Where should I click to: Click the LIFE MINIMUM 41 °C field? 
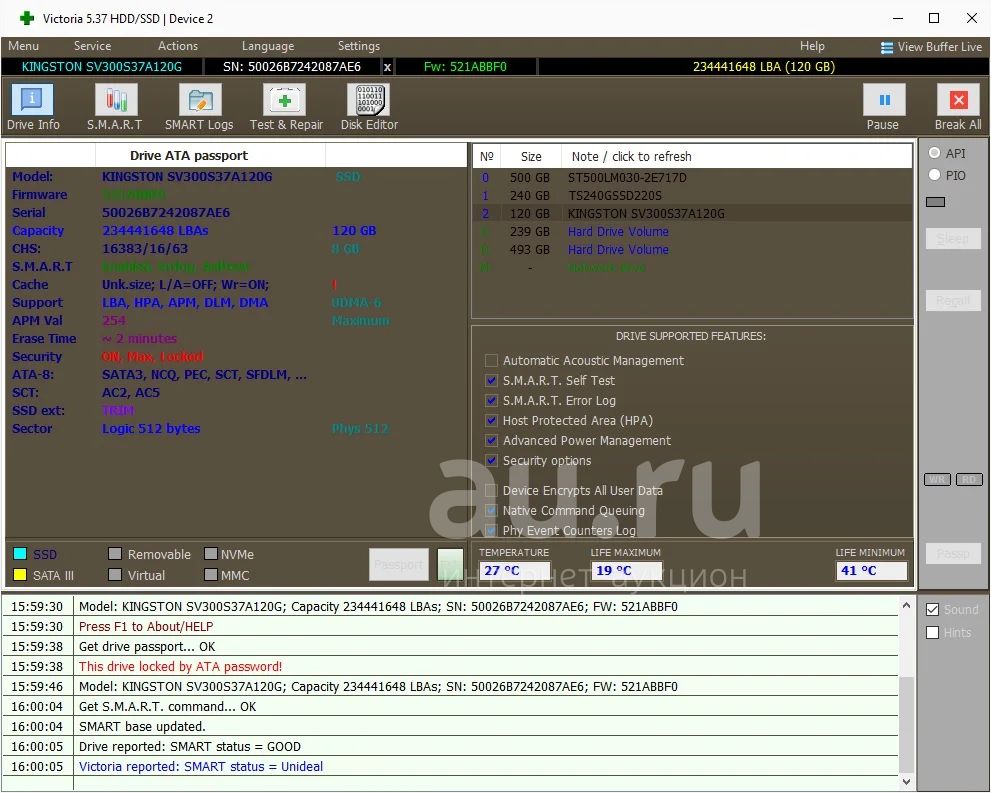(x=871, y=571)
